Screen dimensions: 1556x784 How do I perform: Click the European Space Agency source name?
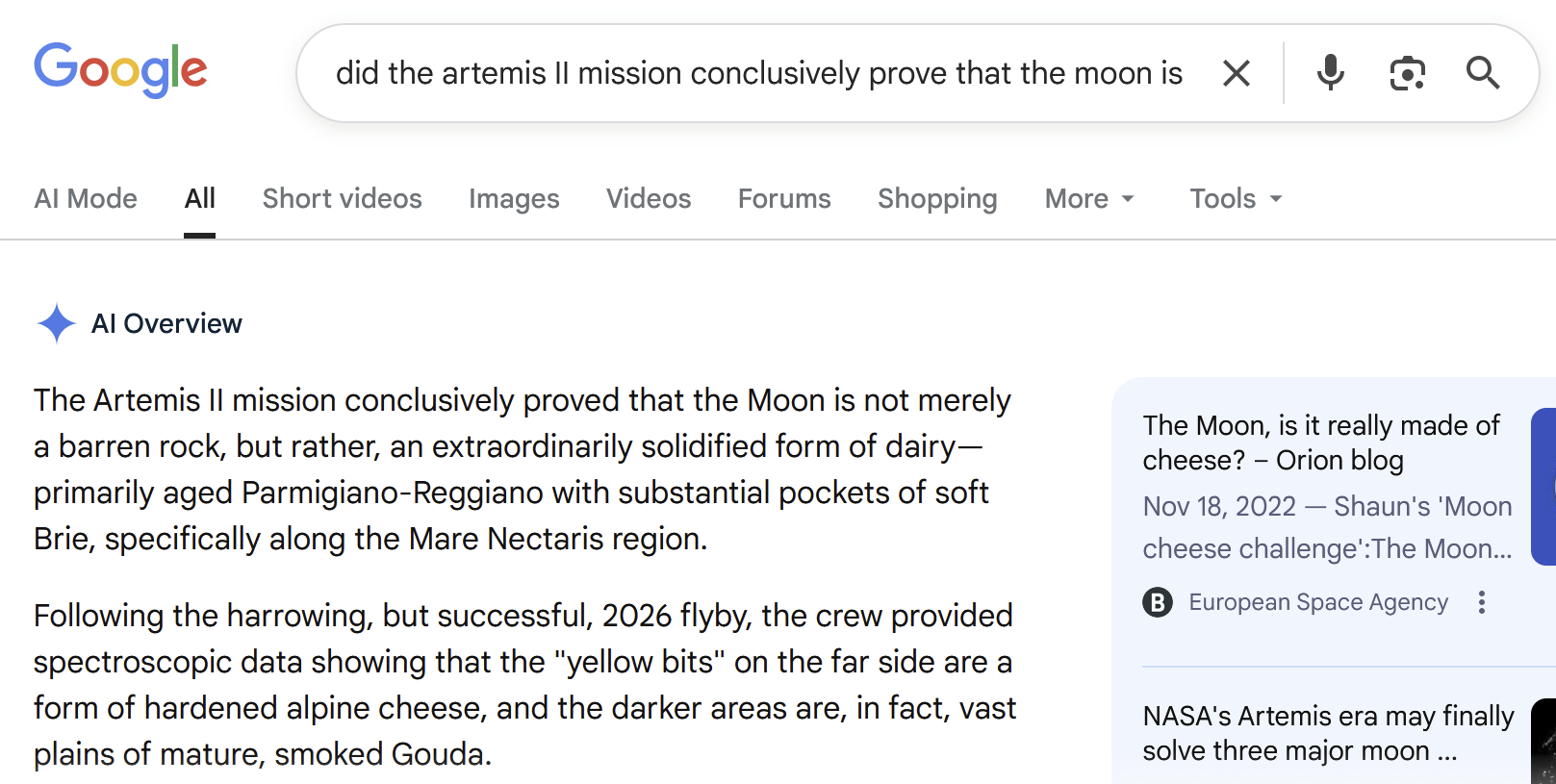pyautogui.click(x=1318, y=602)
